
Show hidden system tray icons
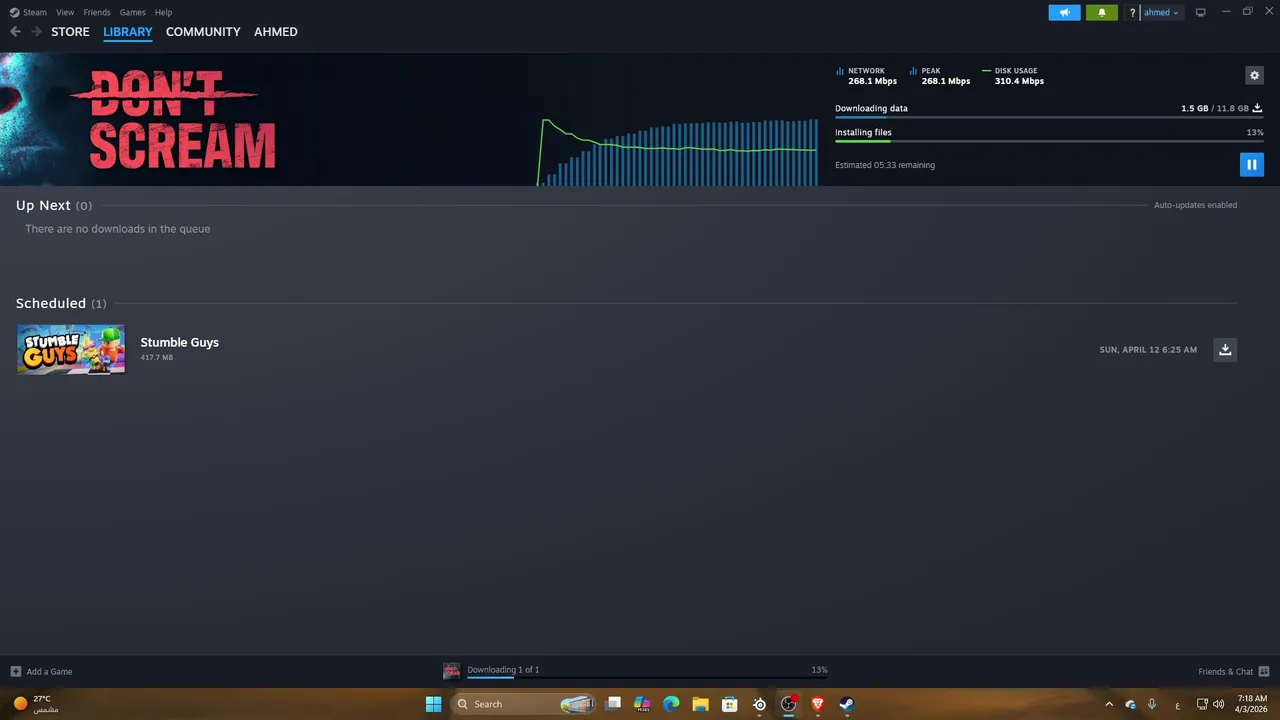(x=1109, y=704)
